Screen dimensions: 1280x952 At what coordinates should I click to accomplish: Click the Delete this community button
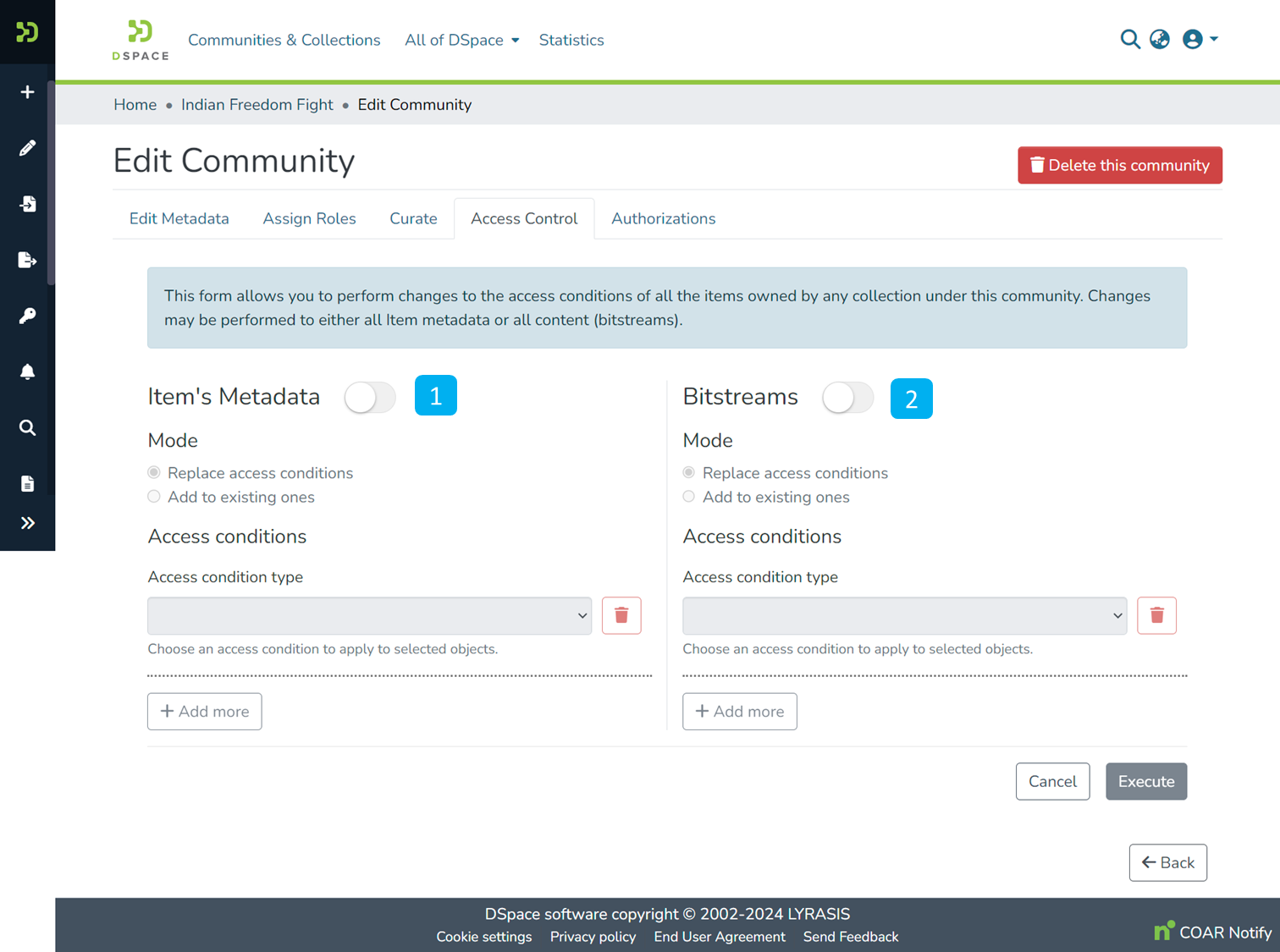tap(1119, 165)
